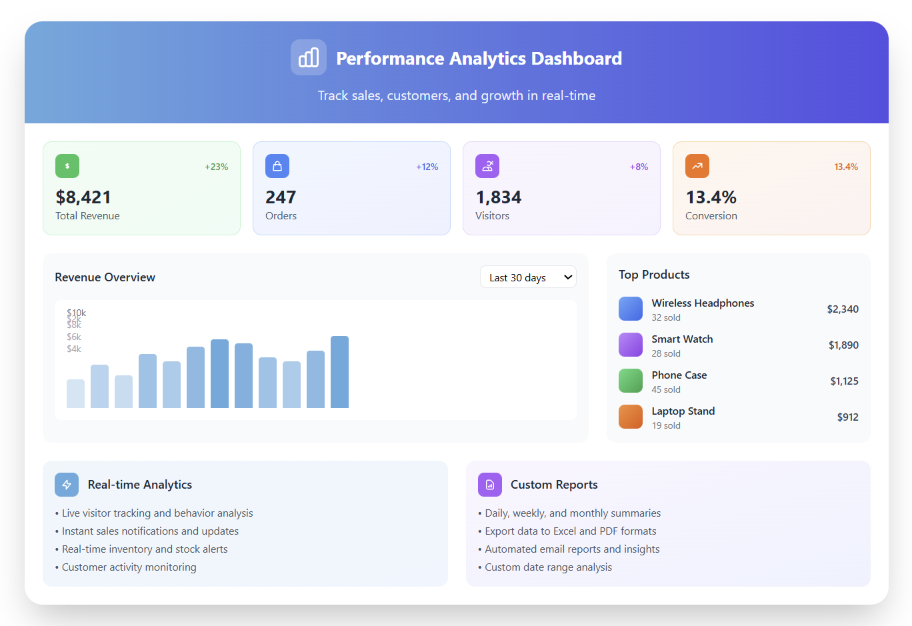Viewport: 912px width, 626px height.
Task: Click the blue shopping bag icon on Orders card
Action: tap(277, 166)
